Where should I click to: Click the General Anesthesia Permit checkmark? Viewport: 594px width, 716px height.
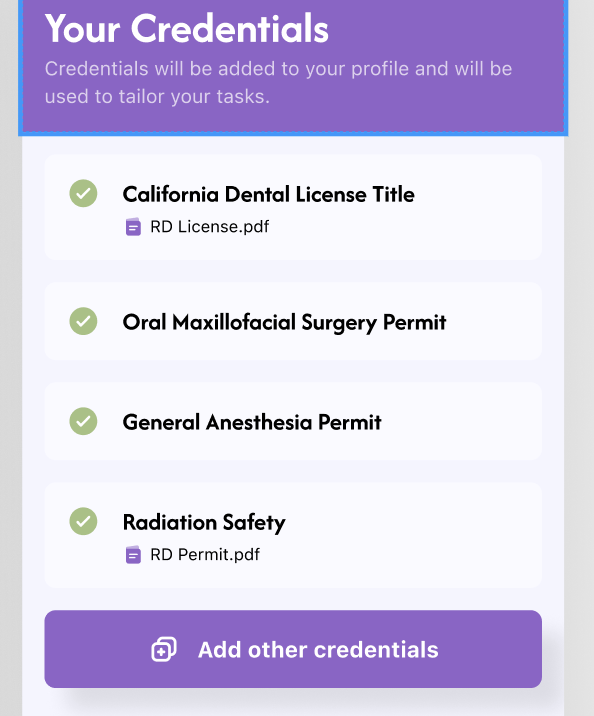83,421
